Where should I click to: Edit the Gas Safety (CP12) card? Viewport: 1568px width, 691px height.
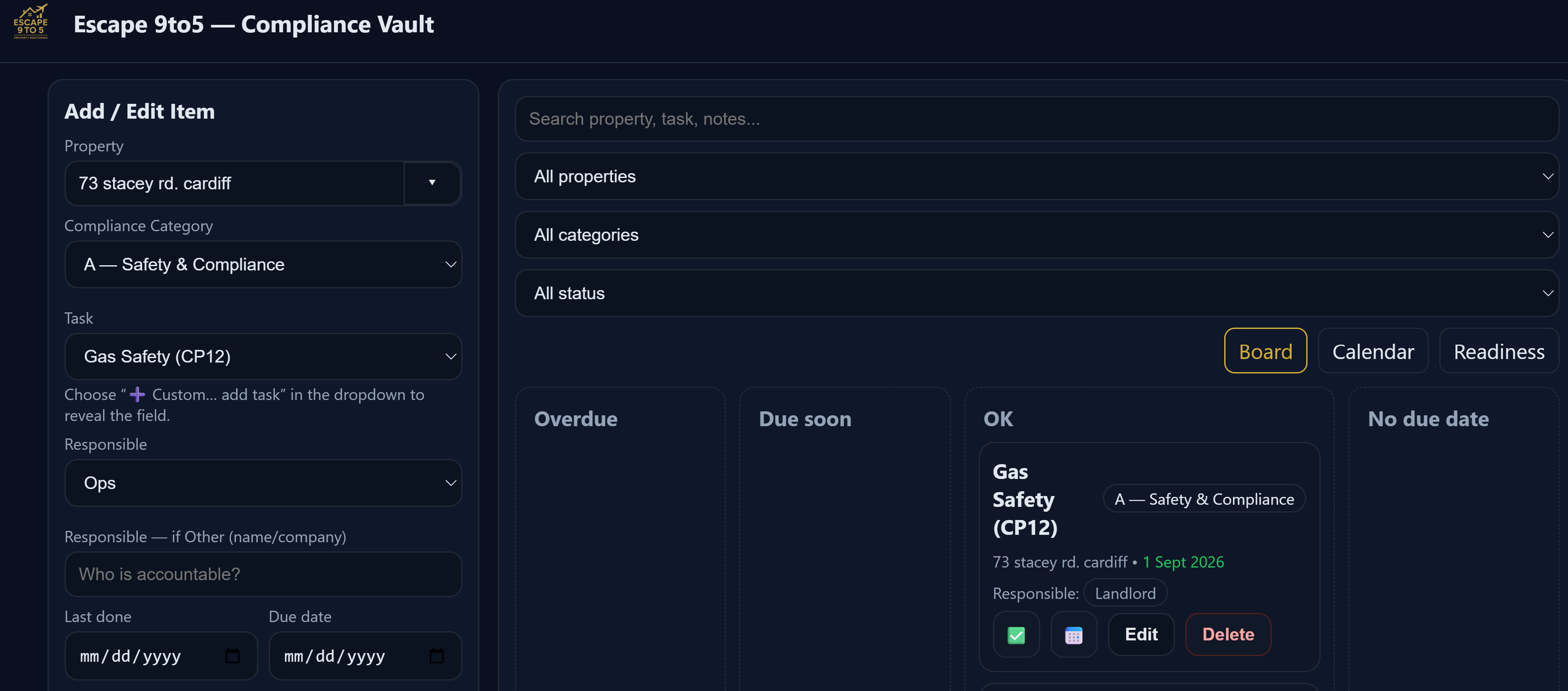coord(1141,634)
